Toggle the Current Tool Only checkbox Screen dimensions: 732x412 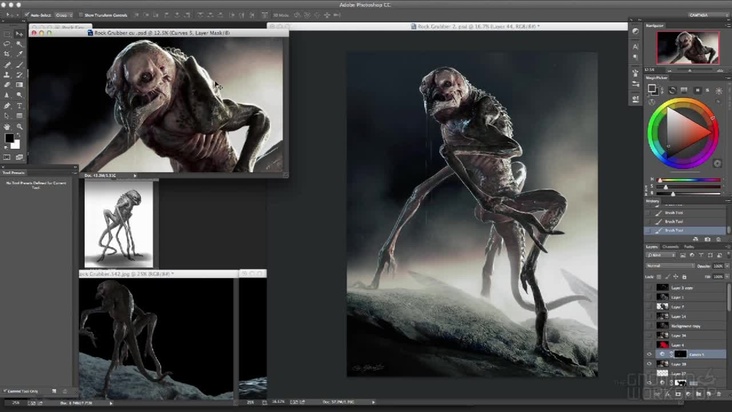(x=6, y=391)
